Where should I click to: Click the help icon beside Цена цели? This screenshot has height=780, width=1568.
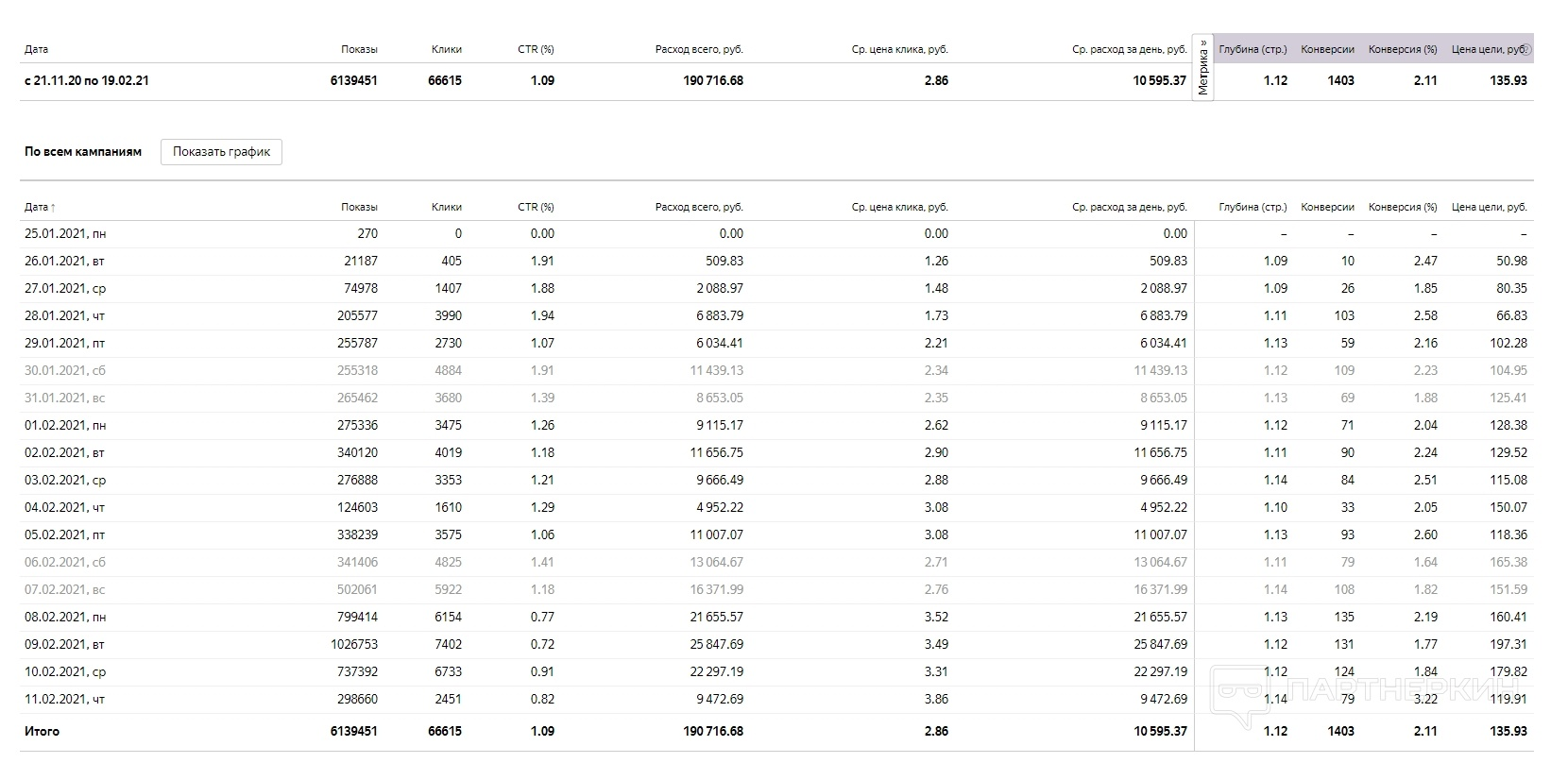click(1527, 49)
